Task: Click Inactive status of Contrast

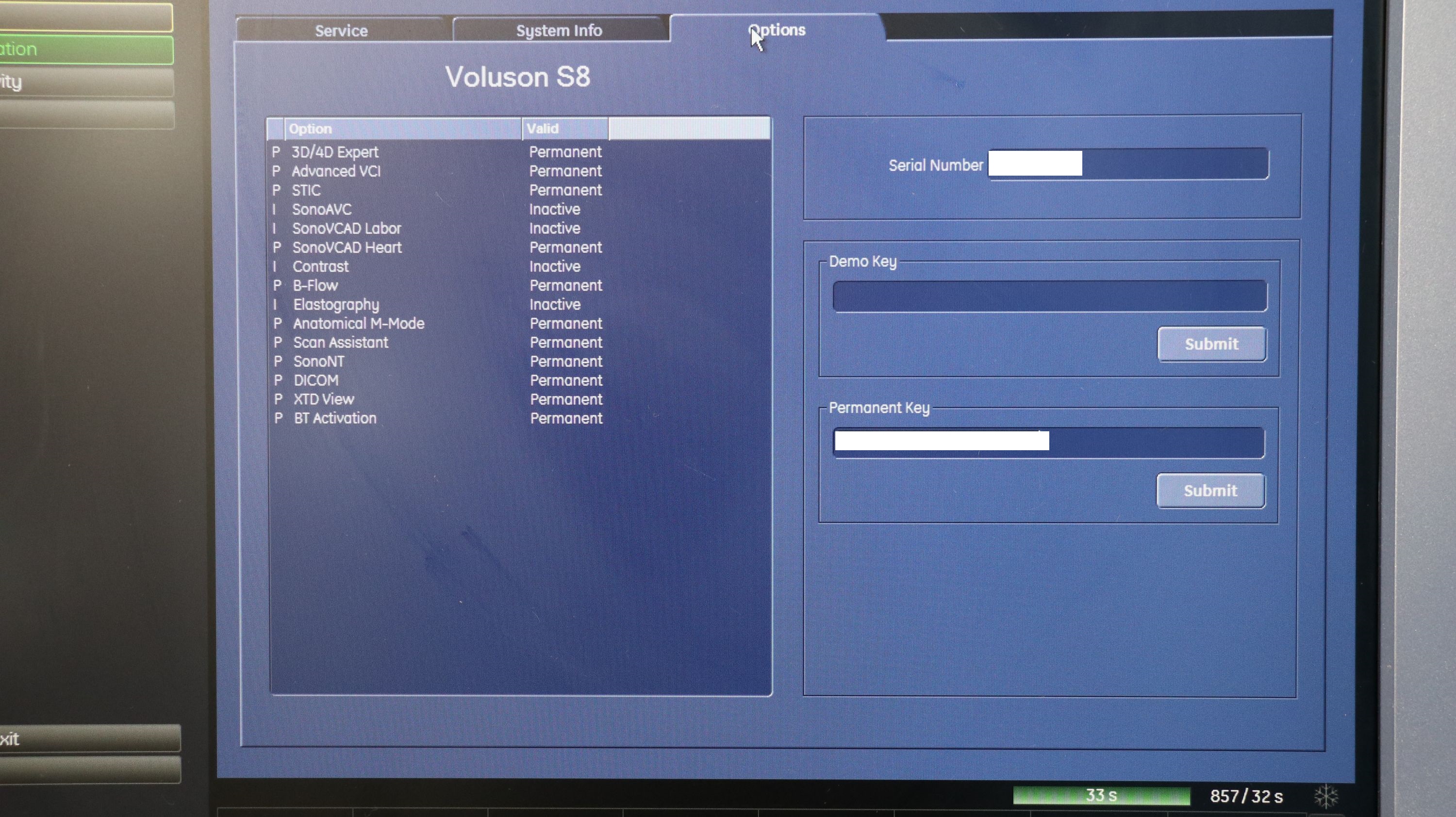Action: pos(555,266)
